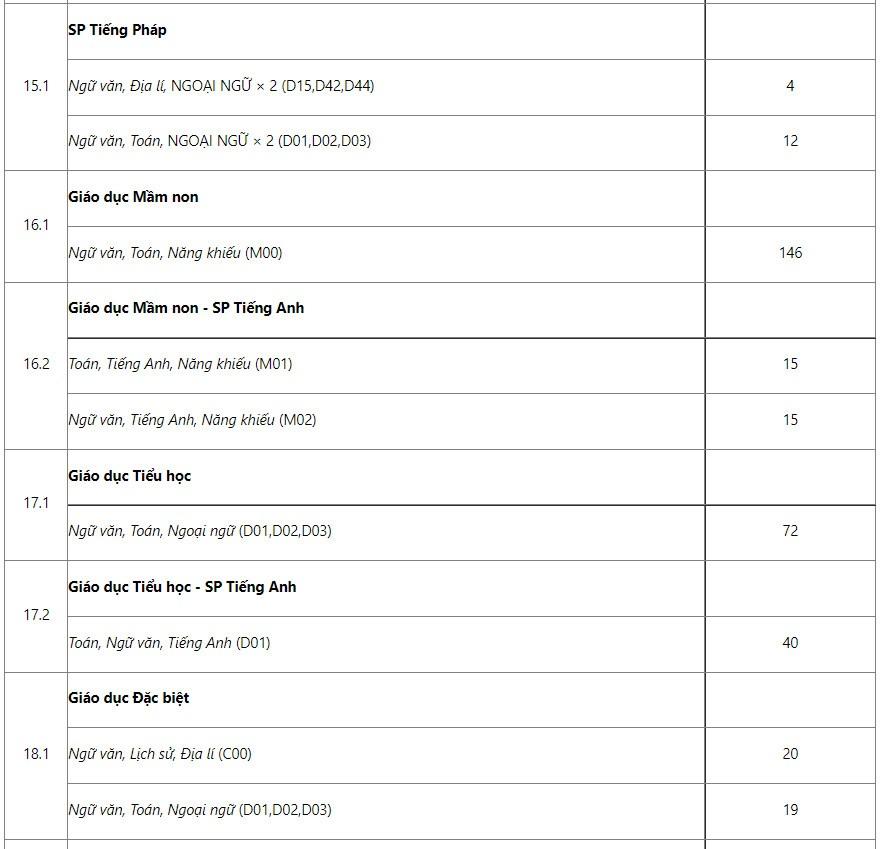This screenshot has height=849, width=885.
Task: Click the SP Tiếng Pháp heading
Action: click(117, 30)
